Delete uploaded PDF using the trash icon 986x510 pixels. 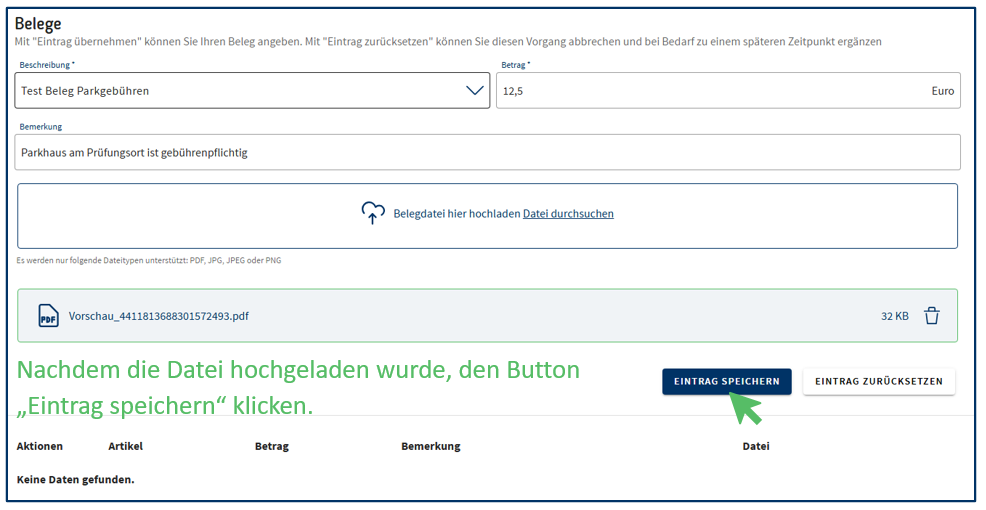tap(931, 316)
